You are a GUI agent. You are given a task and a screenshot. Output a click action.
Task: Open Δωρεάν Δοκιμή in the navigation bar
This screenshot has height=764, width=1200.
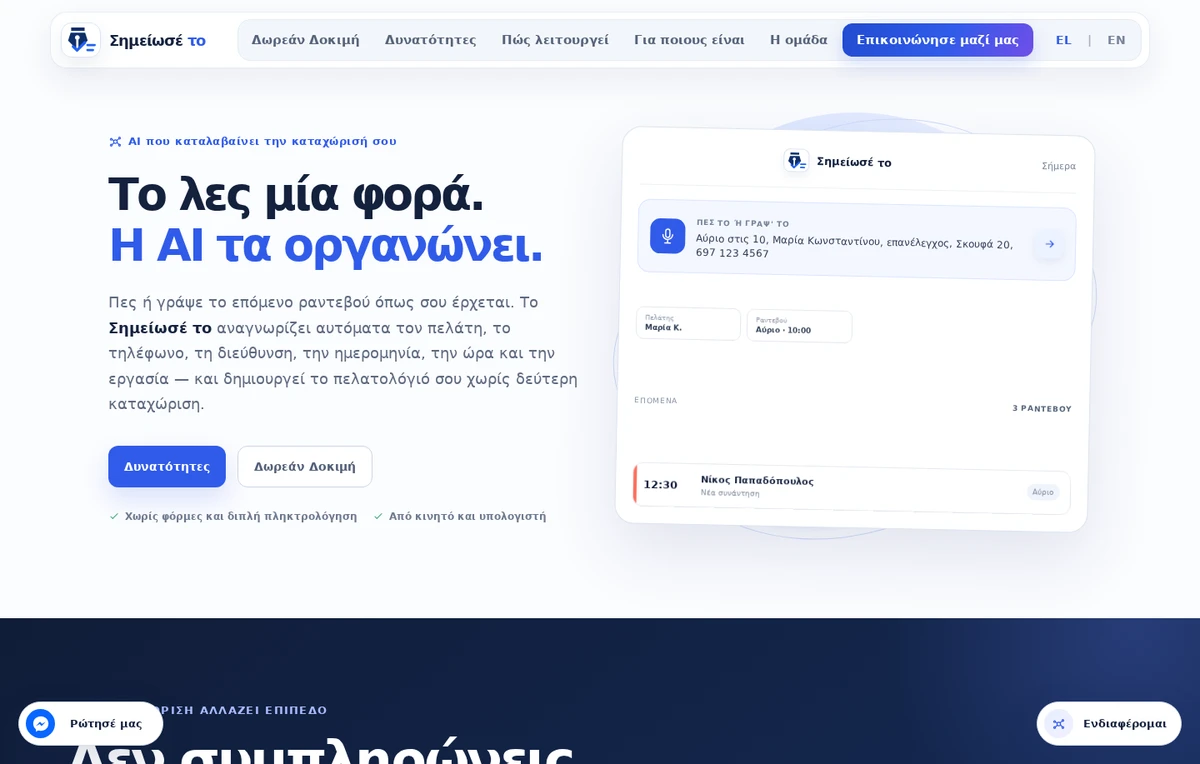pos(305,40)
